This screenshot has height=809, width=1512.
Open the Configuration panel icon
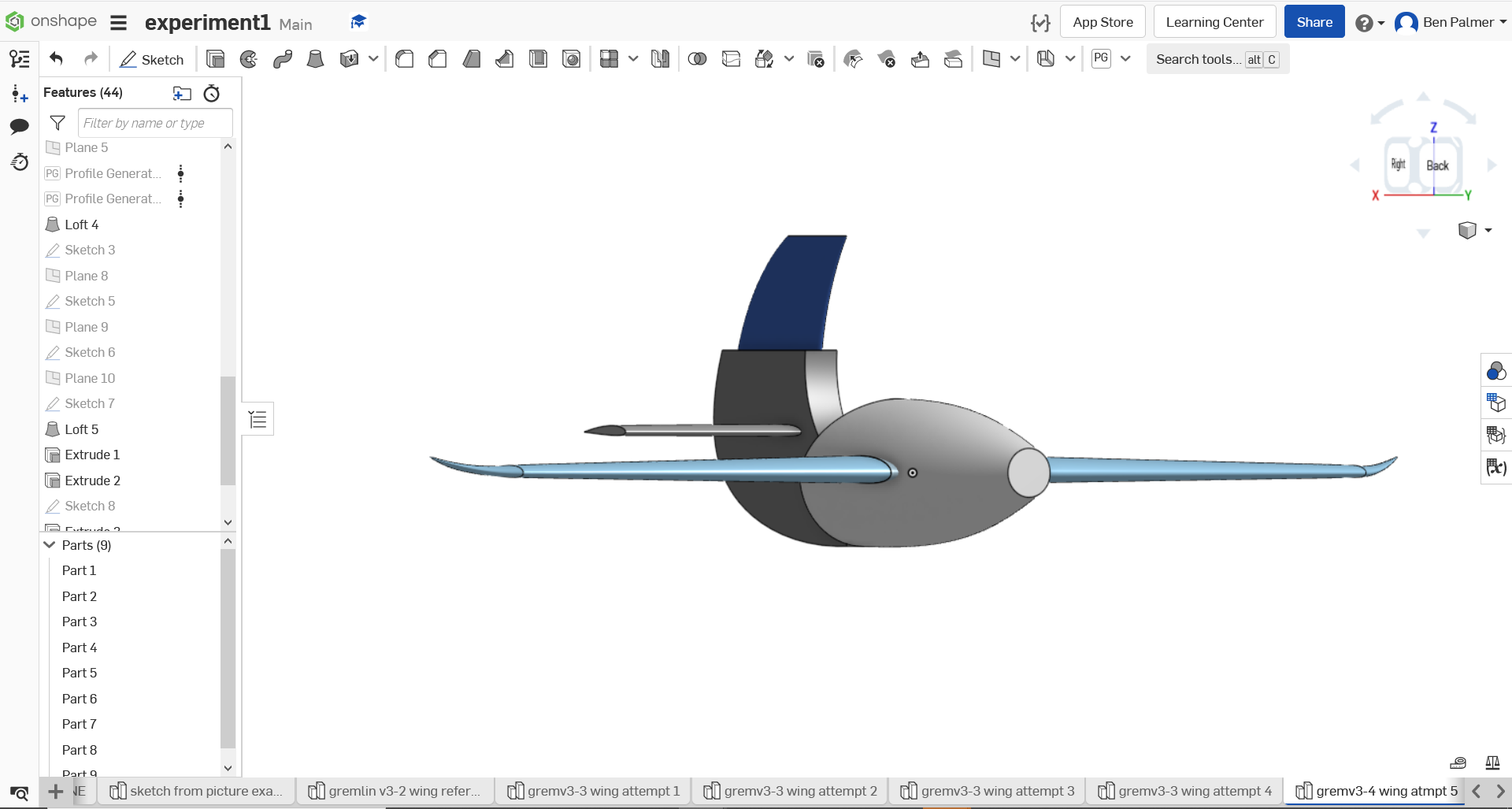1495,403
